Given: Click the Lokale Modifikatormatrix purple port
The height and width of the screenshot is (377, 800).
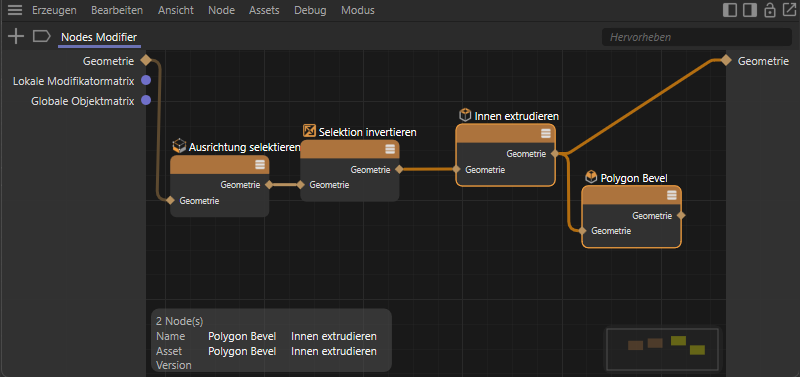Looking at the screenshot, I should click(x=146, y=80).
